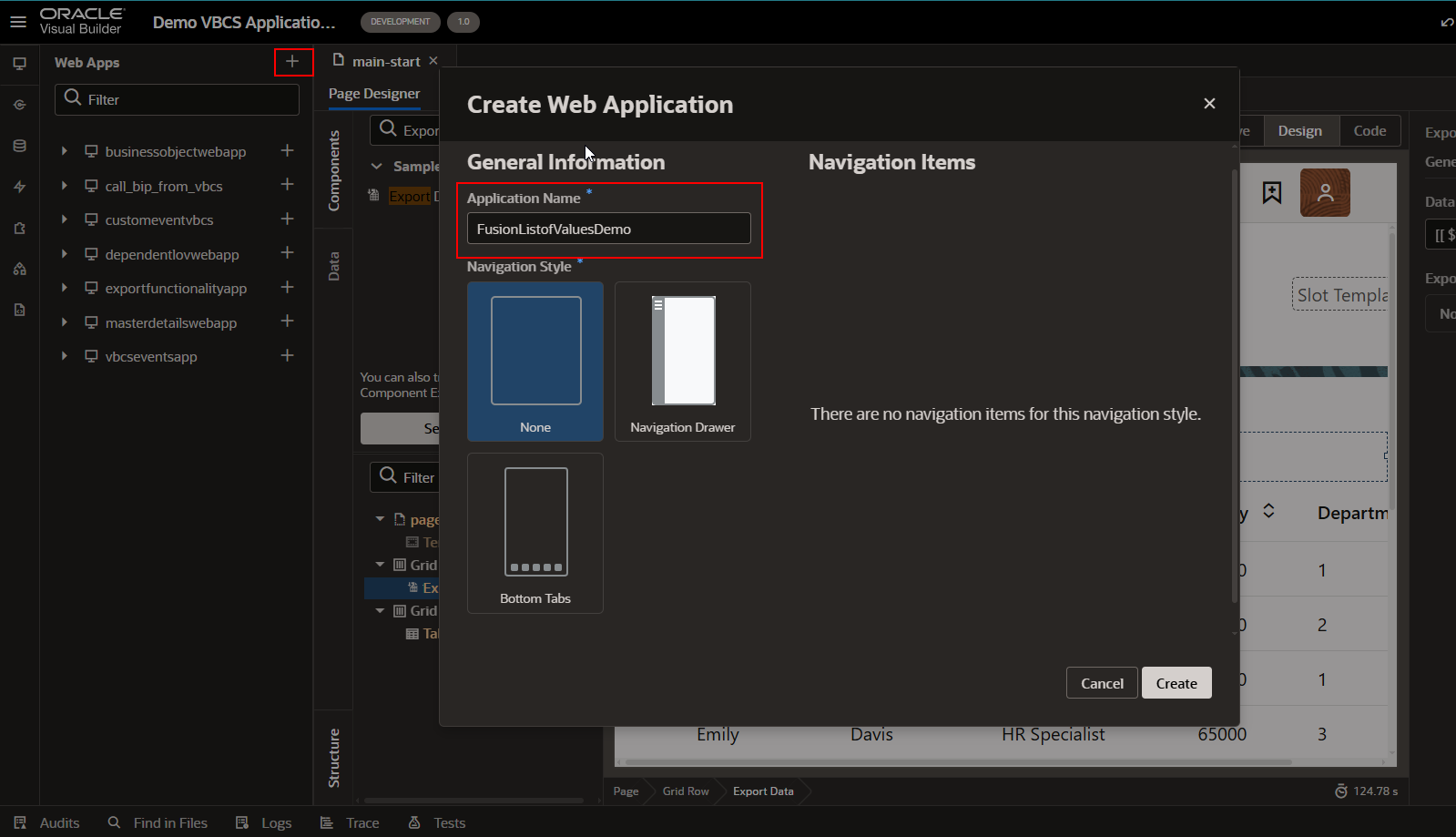Open the Business Objects database icon
The height and width of the screenshot is (837, 1456).
[x=19, y=146]
